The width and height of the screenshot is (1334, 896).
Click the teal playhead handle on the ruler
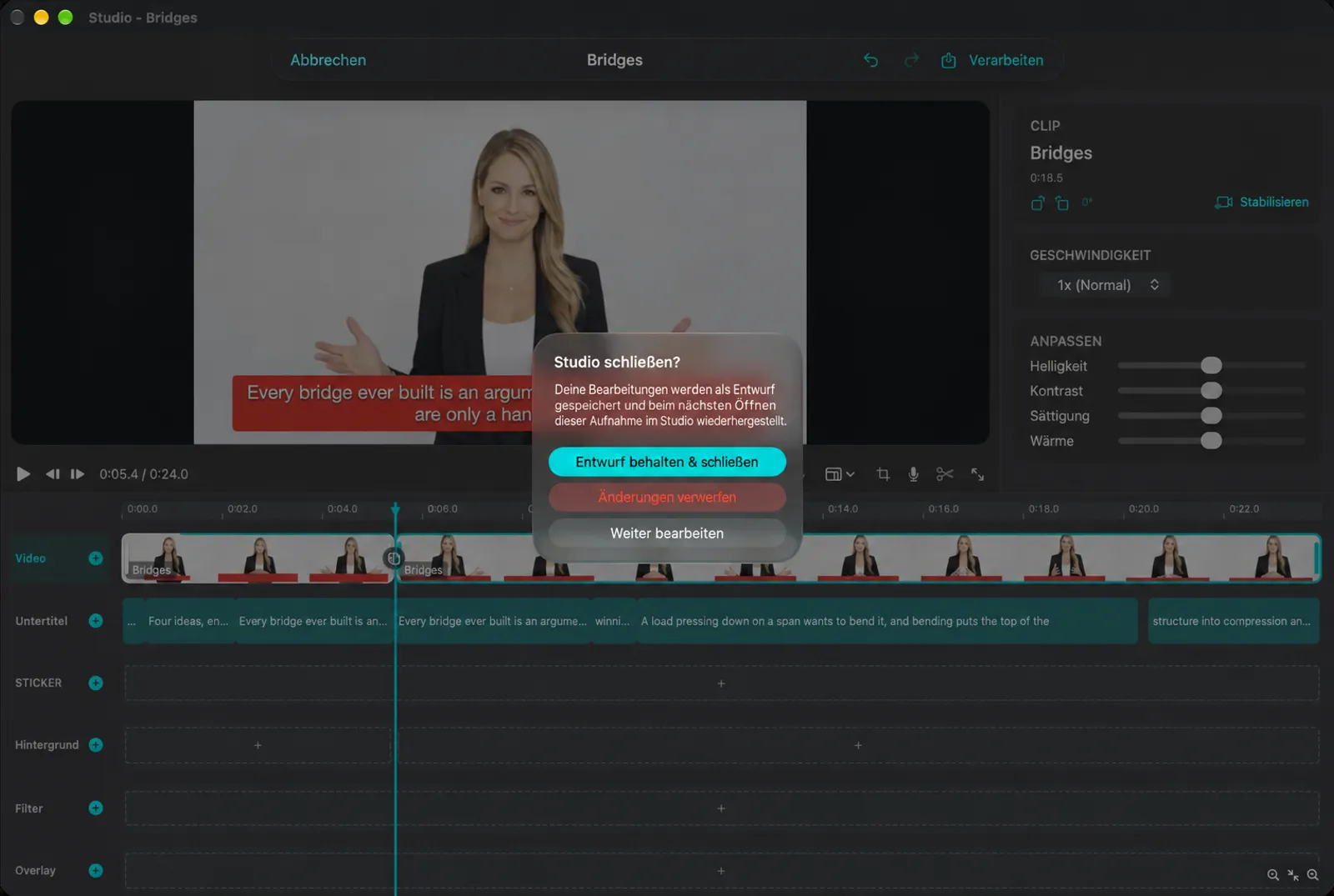click(395, 508)
